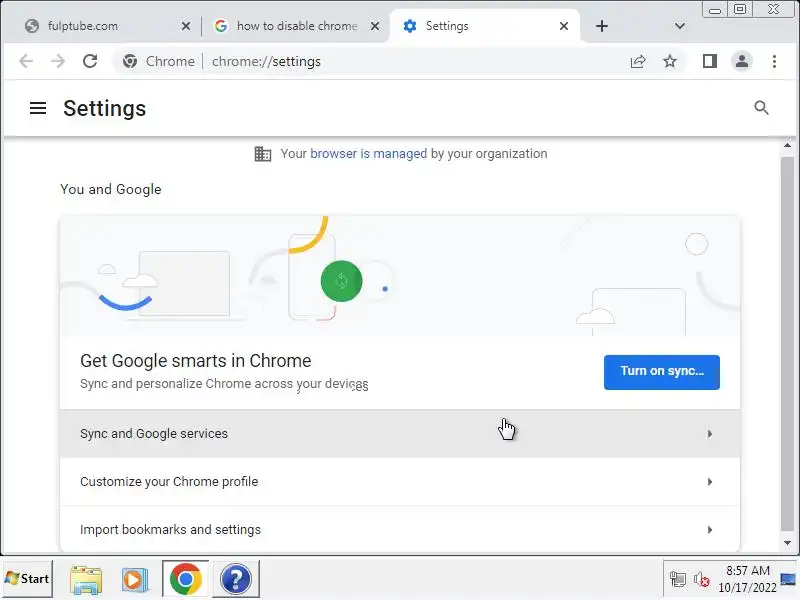Expand Customize your Chrome profile arrow
Viewport: 800px width, 600px height.
click(x=710, y=482)
